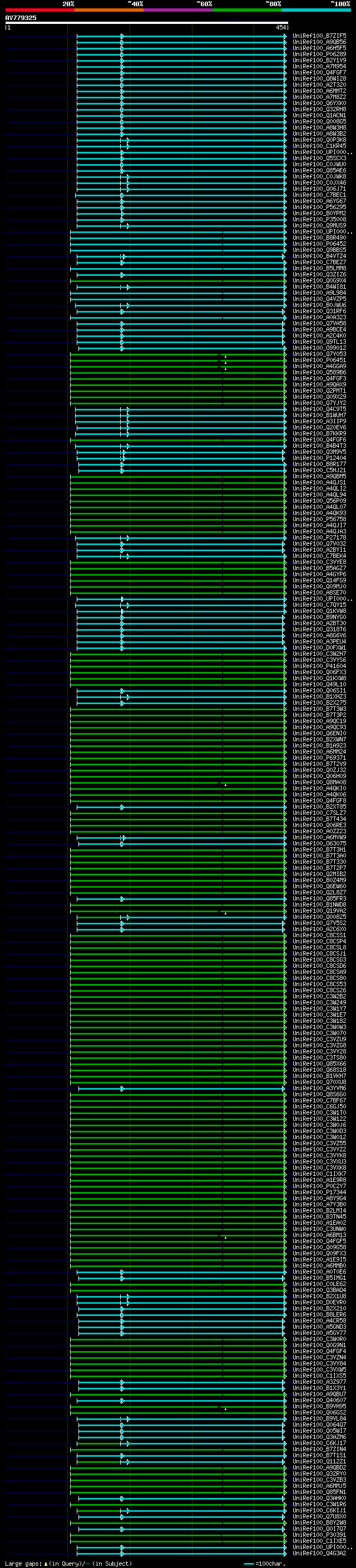Select label UniRef100_Q56P09
Viewport: 356px width, 1568px height.
(x=319, y=501)
